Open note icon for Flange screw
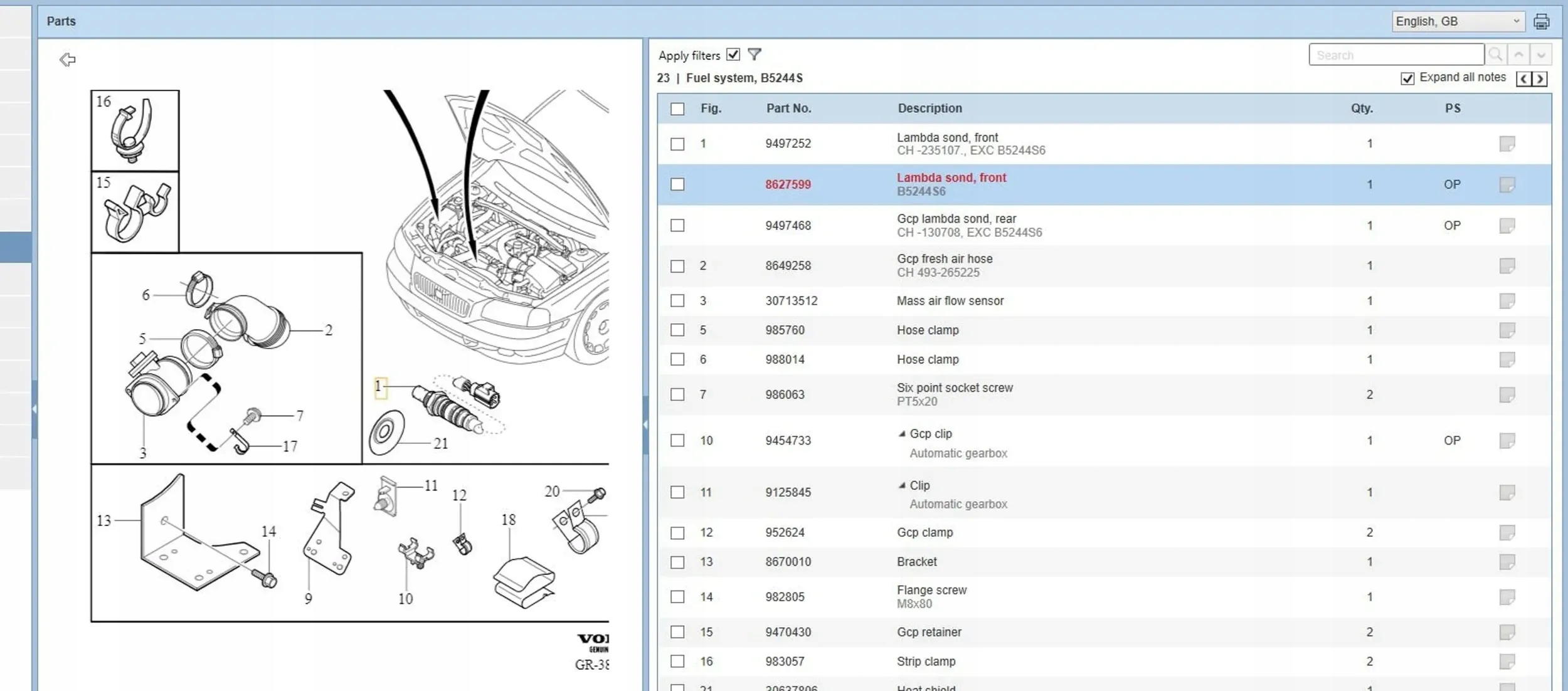The height and width of the screenshot is (691, 1568). click(1507, 597)
